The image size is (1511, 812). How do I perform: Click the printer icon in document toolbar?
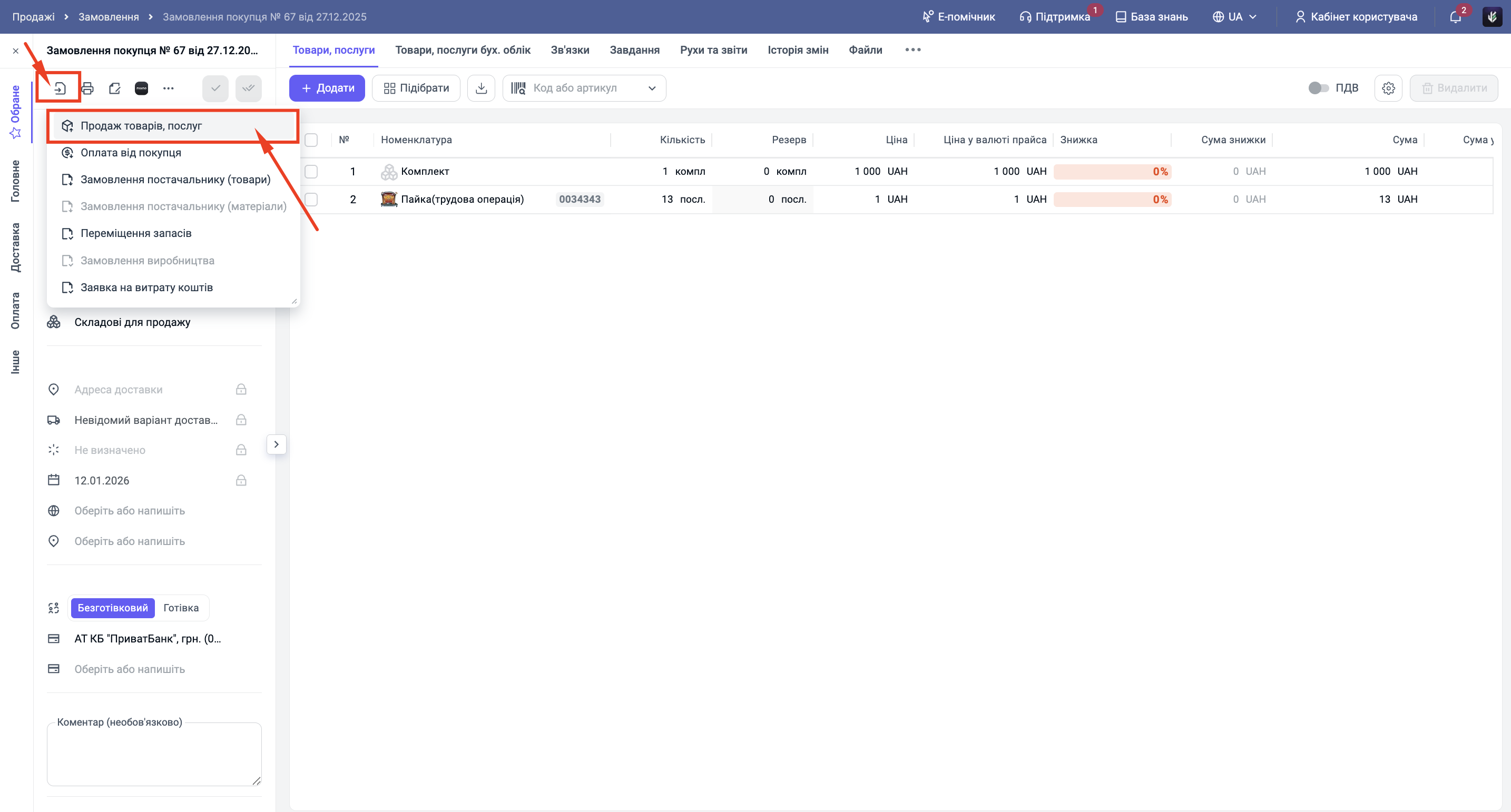tap(87, 88)
